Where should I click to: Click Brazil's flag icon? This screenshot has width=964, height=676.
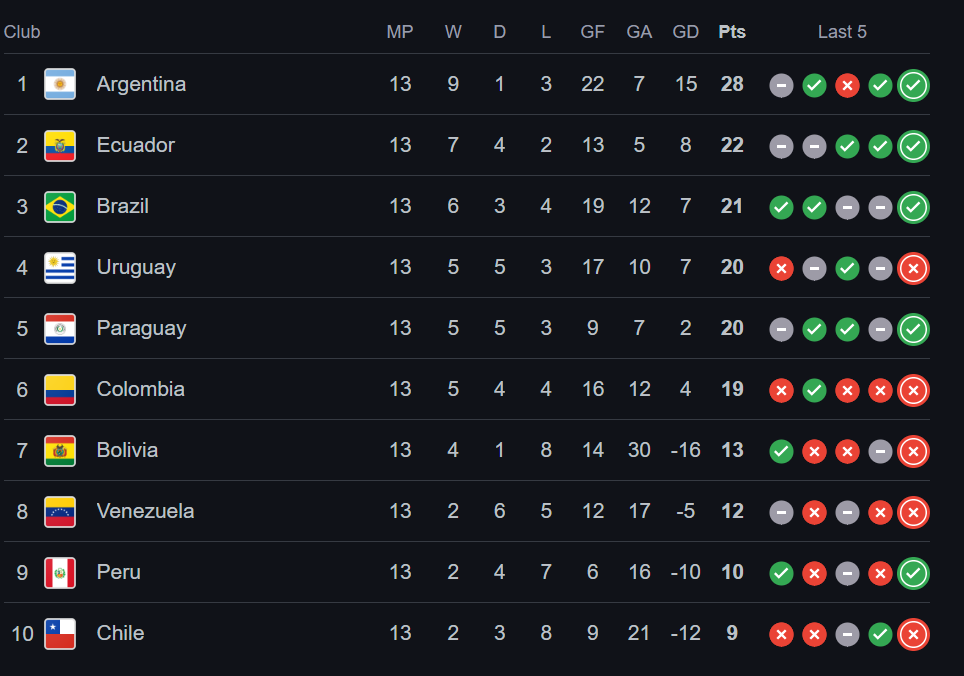(60, 206)
